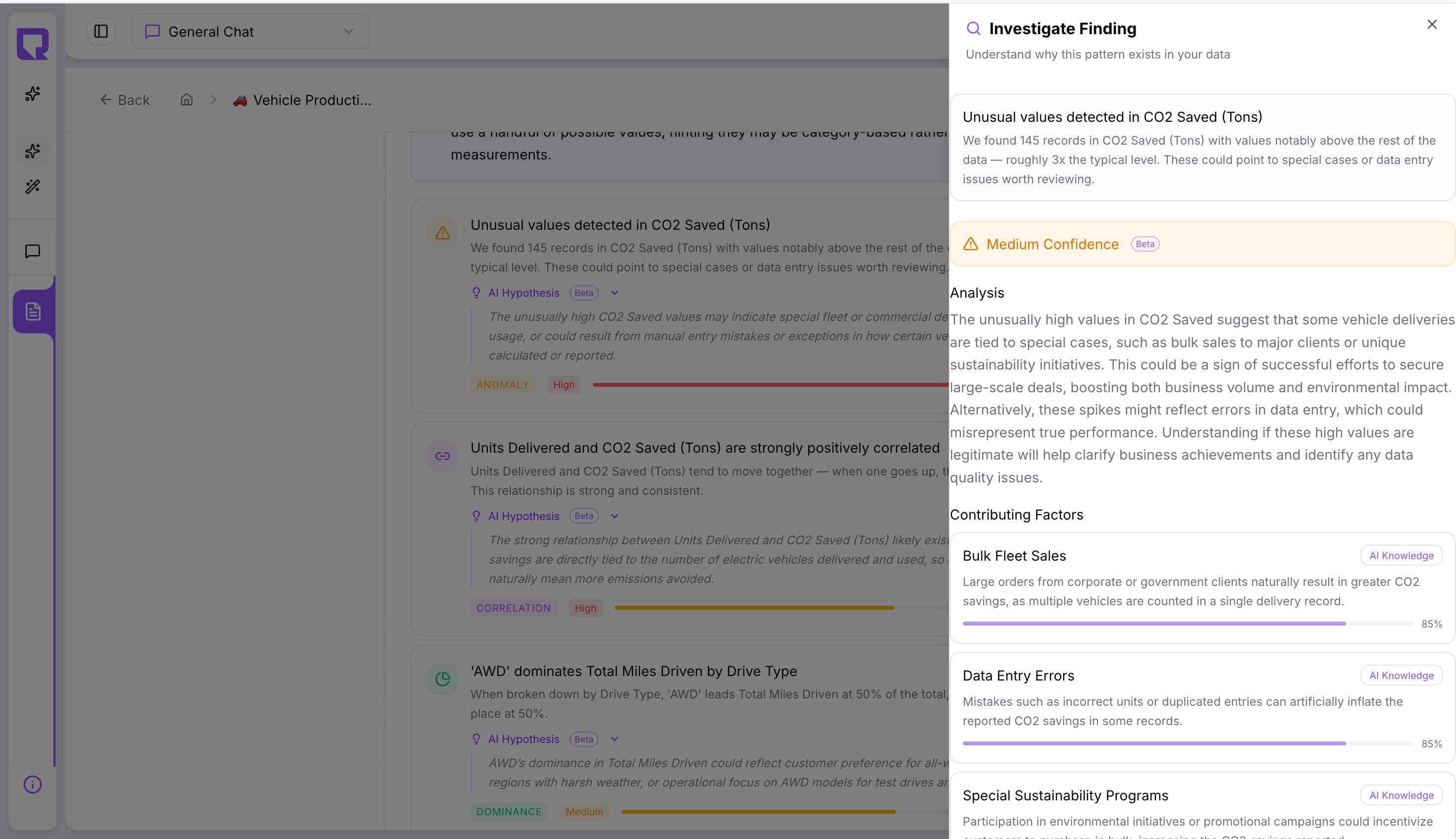
Task: Open the 'Units Delivered and CO2 Saved' correlation finding
Action: coord(680,528)
